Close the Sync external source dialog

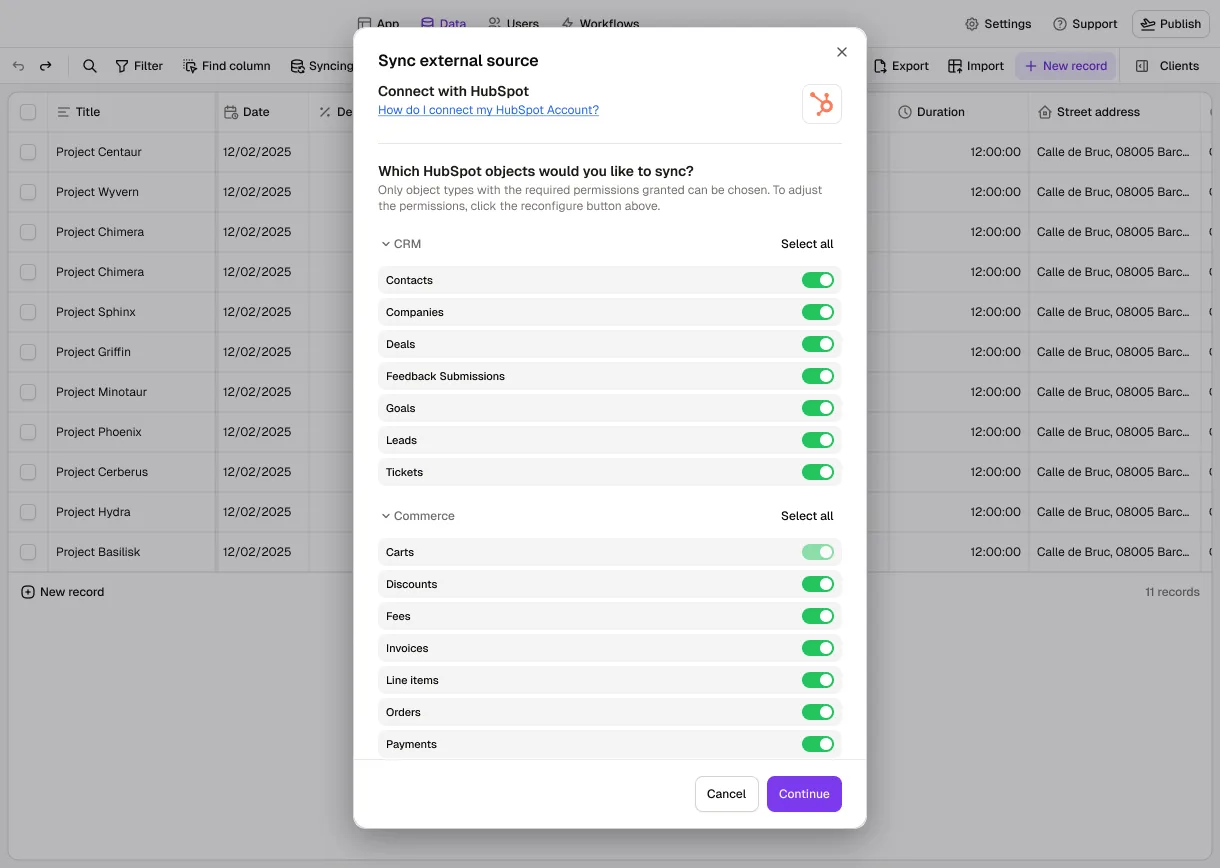[x=842, y=52]
